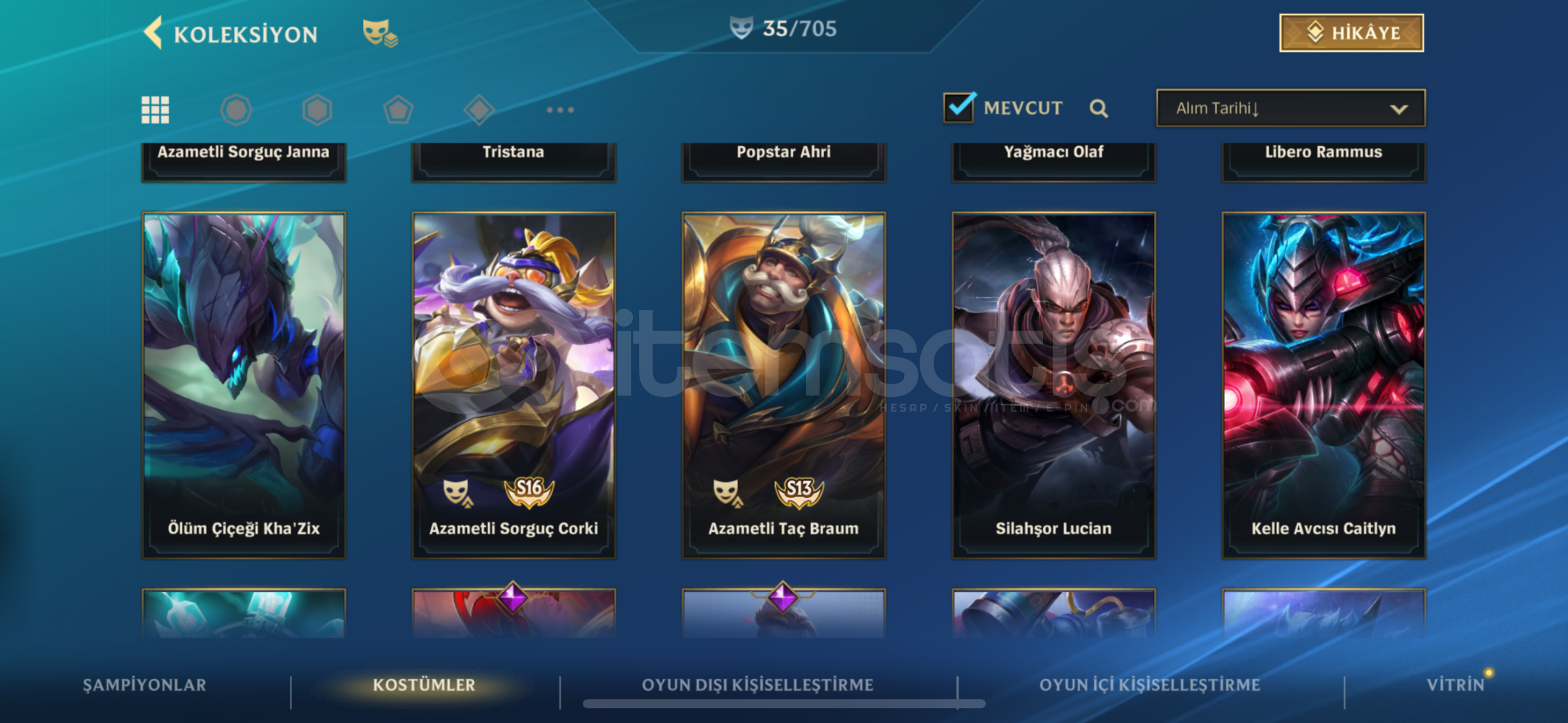
Task: Click the Hikâye button
Action: 1351,33
